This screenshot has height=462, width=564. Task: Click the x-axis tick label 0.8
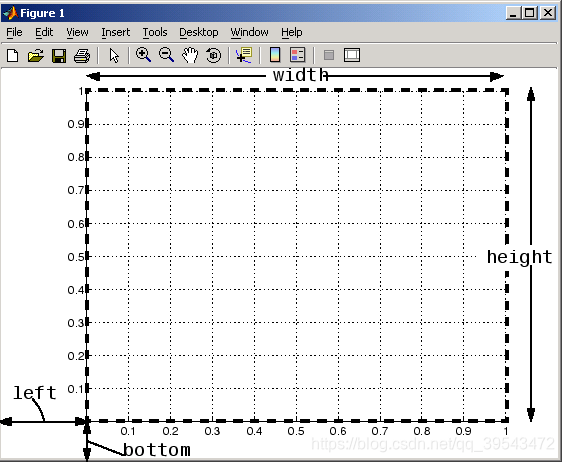(422, 431)
